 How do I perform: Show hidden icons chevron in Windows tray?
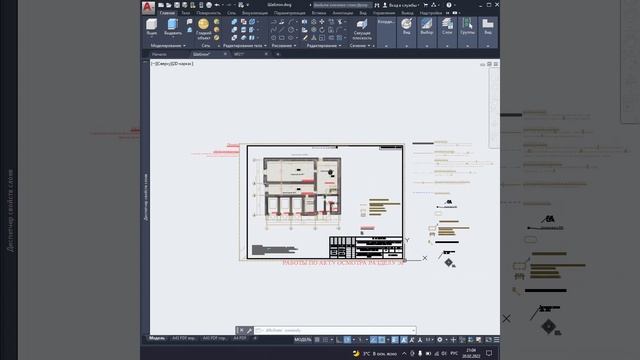(x=404, y=353)
